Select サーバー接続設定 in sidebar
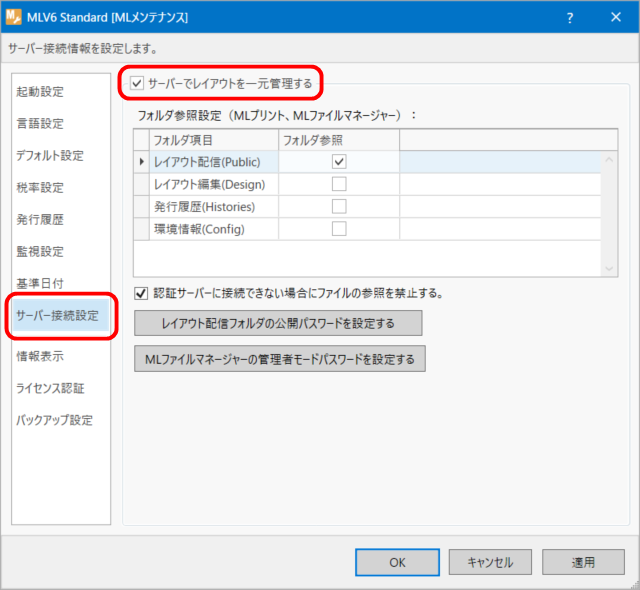The width and height of the screenshot is (640, 590). click(x=61, y=315)
